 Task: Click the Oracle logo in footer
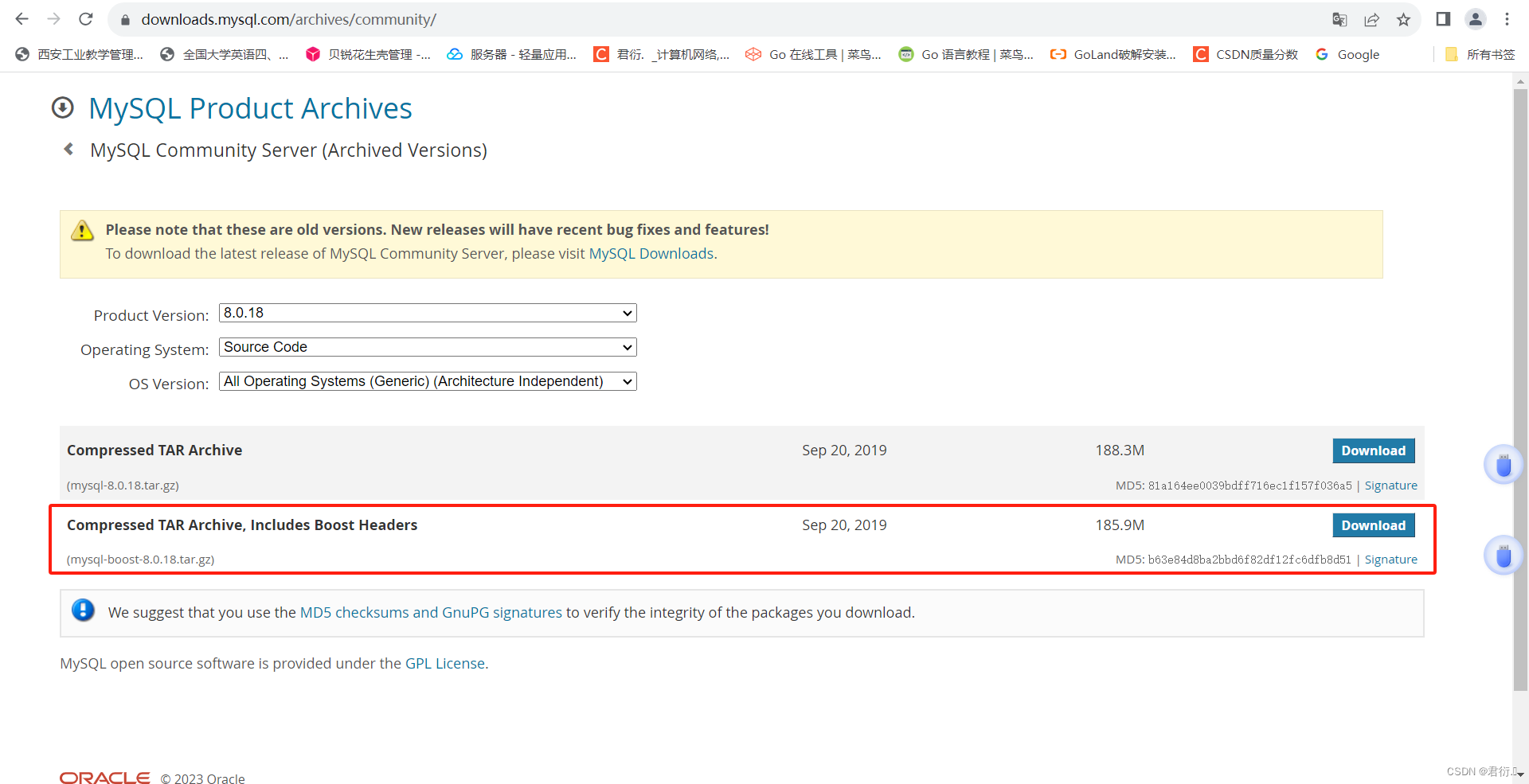click(x=104, y=778)
